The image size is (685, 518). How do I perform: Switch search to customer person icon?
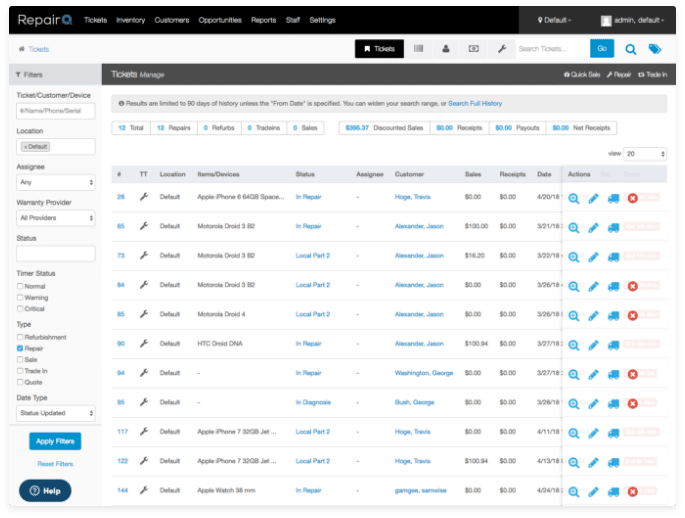point(445,48)
